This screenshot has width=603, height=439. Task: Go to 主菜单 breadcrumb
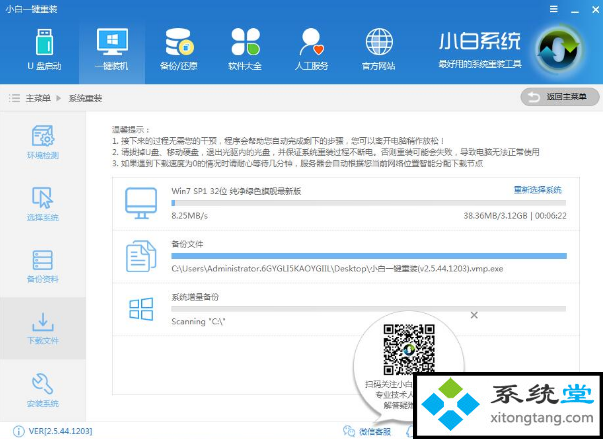pyautogui.click(x=38, y=98)
